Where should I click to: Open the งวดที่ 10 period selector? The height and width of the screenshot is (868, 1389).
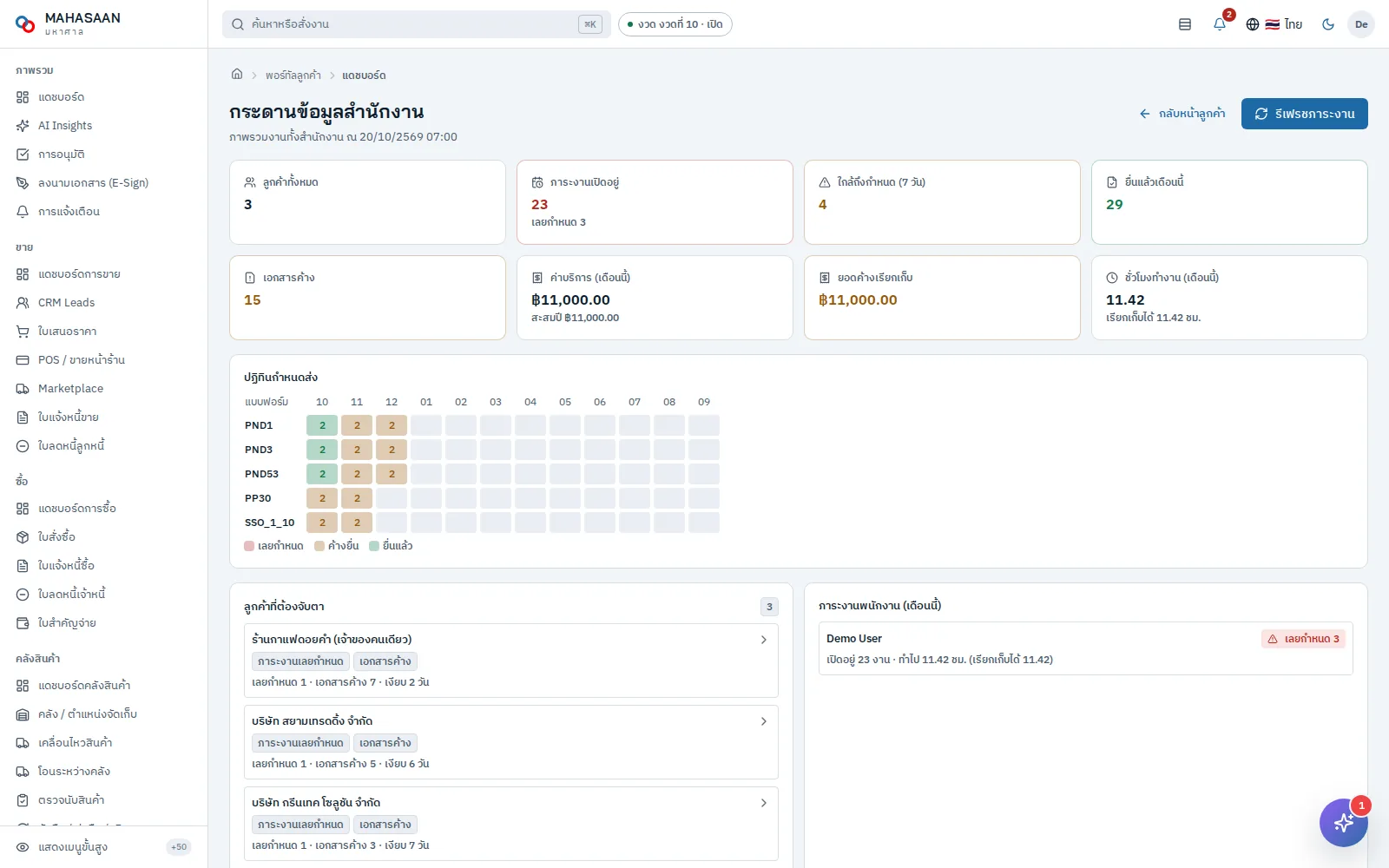tap(675, 24)
